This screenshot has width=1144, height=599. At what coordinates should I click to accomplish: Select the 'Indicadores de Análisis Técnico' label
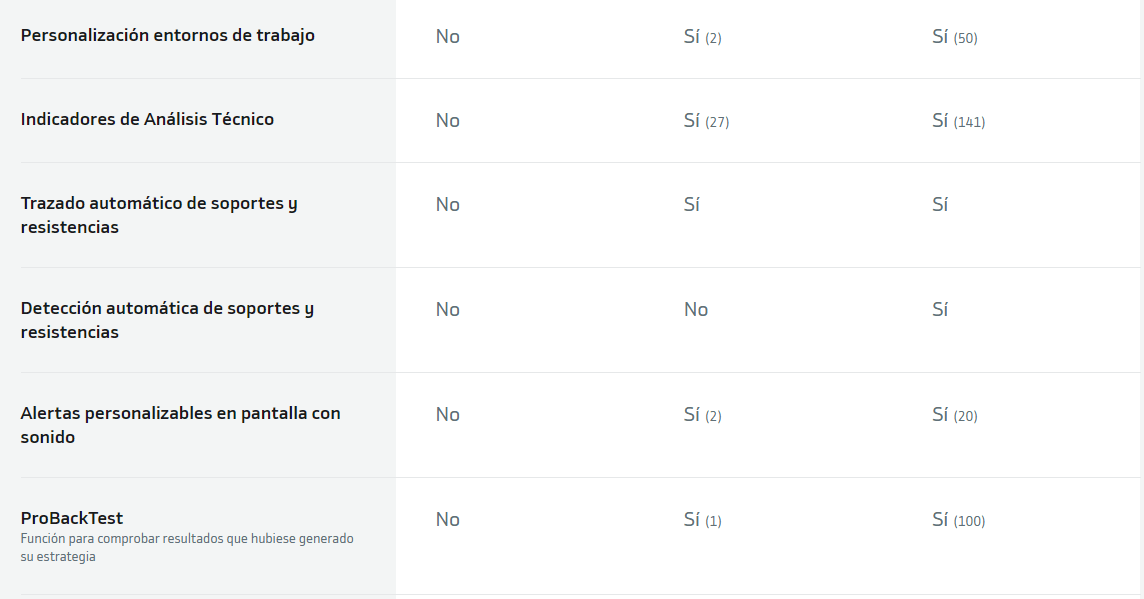pyautogui.click(x=147, y=120)
